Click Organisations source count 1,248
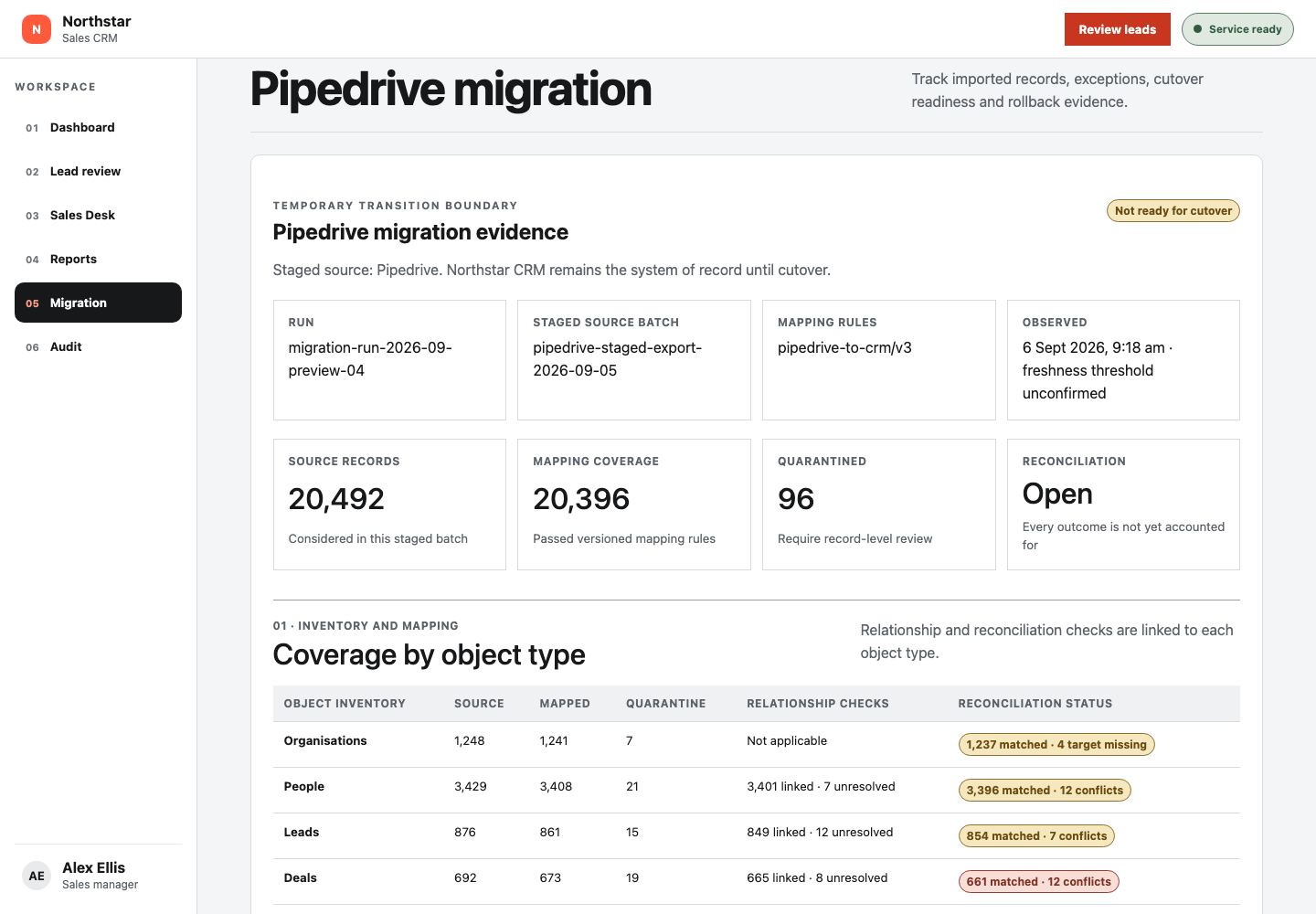Image resolution: width=1316 pixels, height=914 pixels. coord(470,741)
